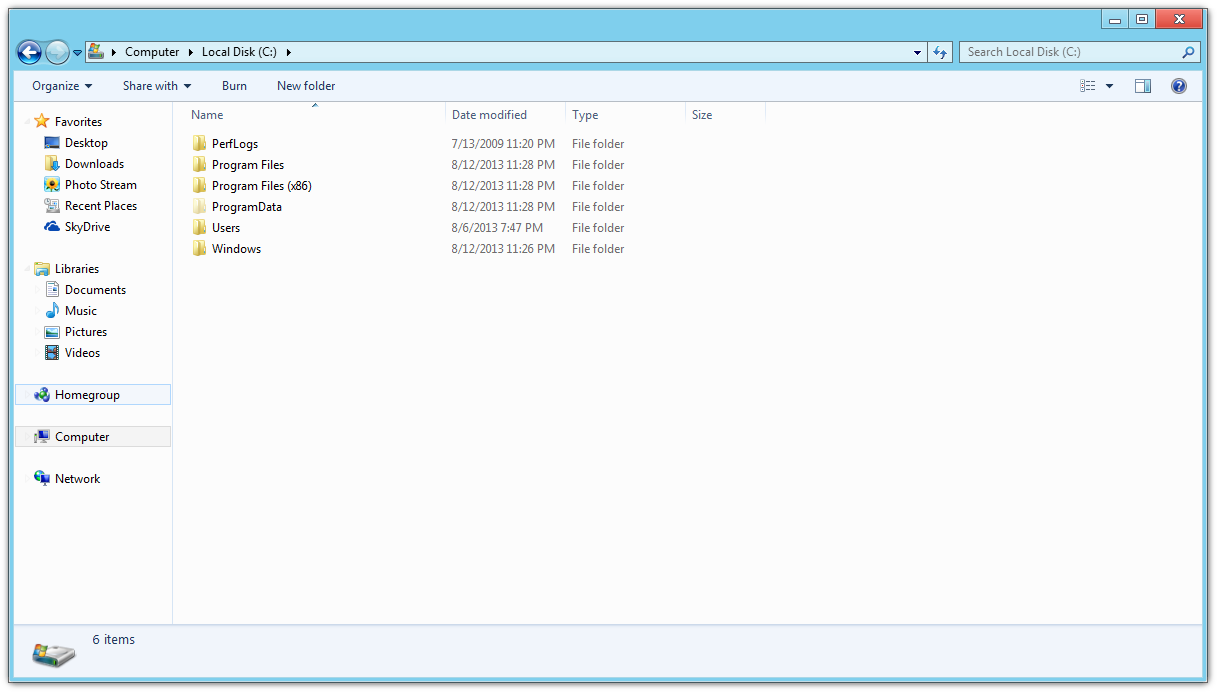Screen dimensions: 1217x692
Task: Select the Program Files folder icon
Action: tap(199, 165)
